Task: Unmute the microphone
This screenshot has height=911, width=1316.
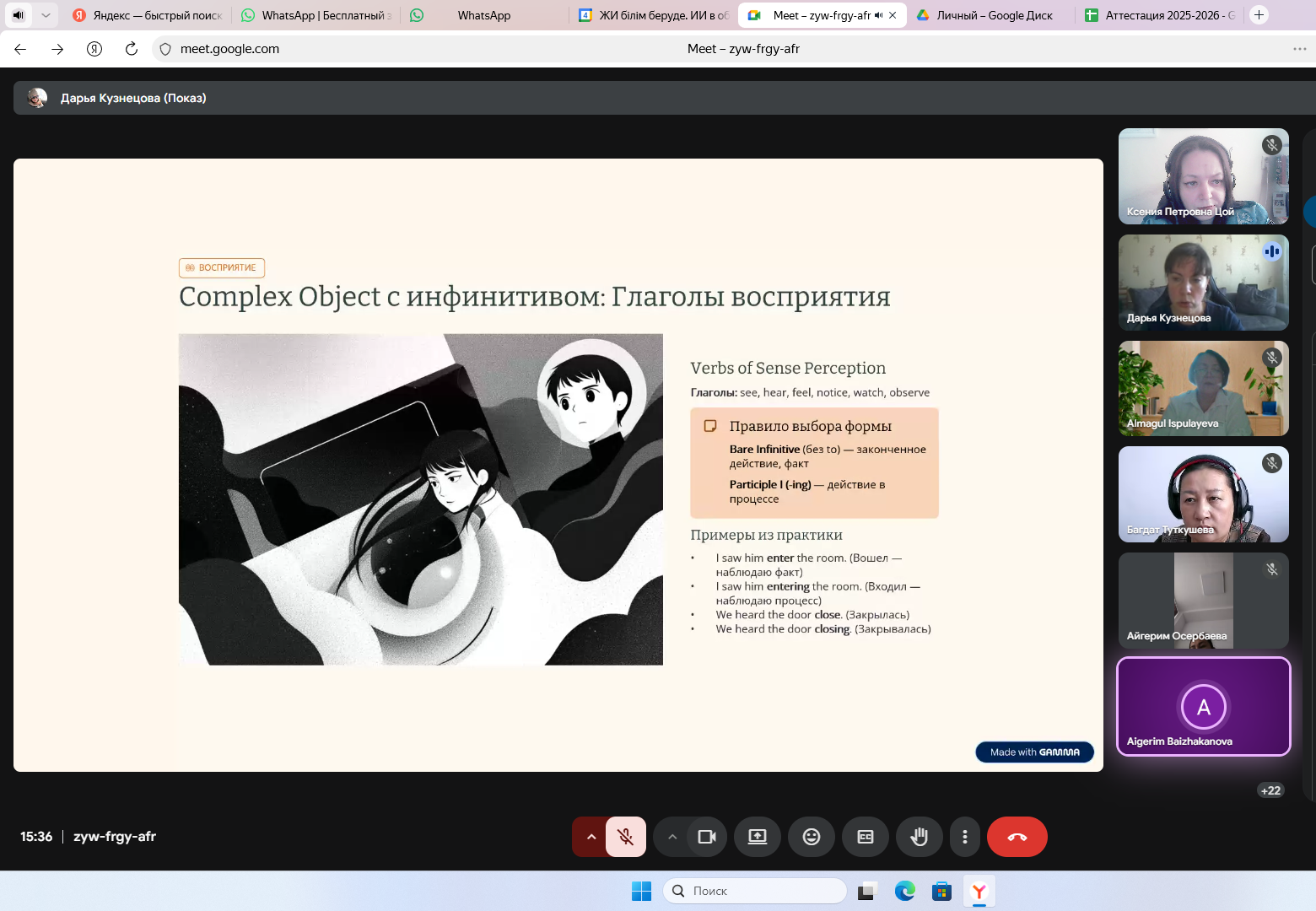Action: pyautogui.click(x=625, y=837)
